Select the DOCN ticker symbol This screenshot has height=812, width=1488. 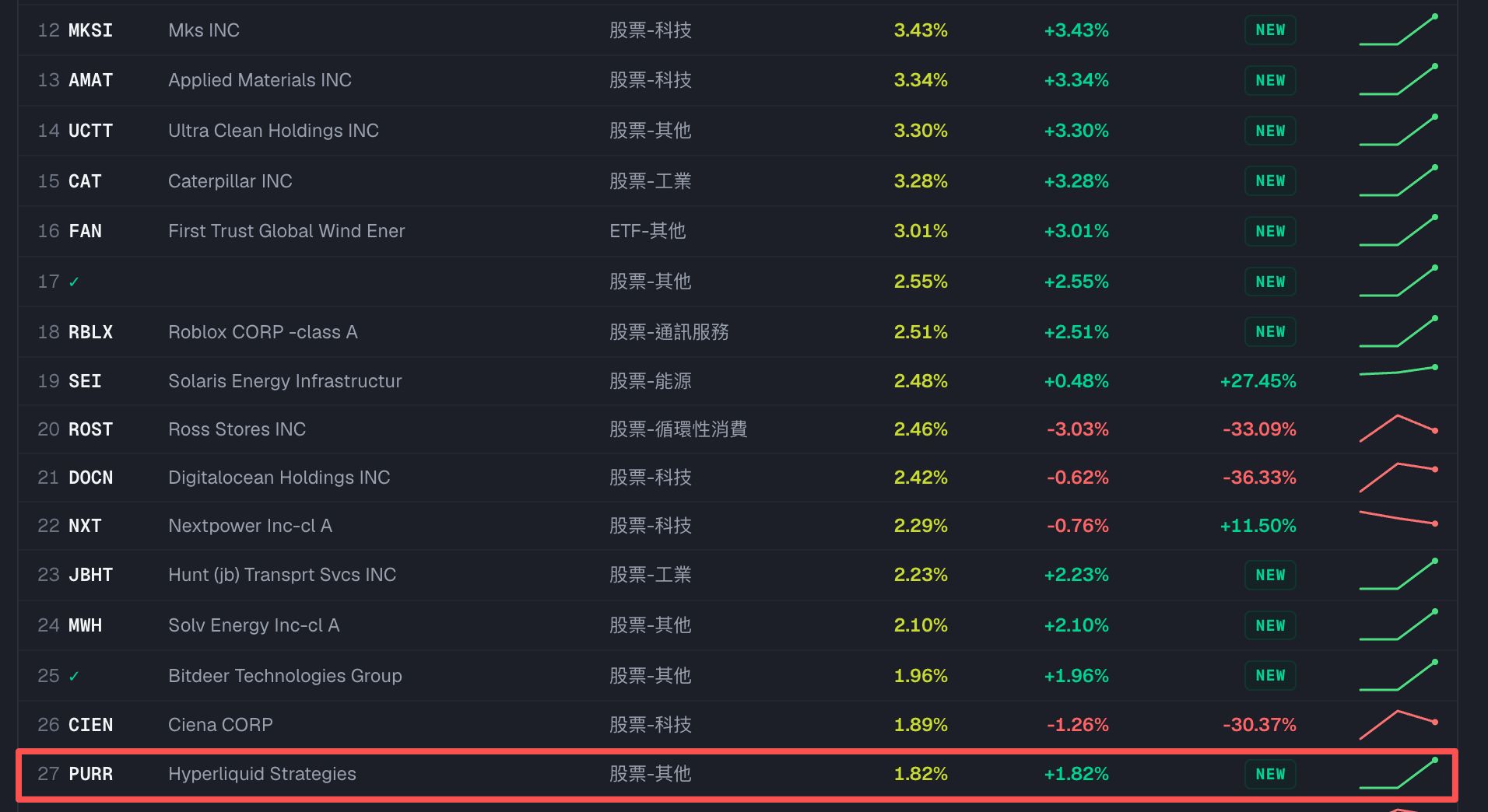click(90, 478)
